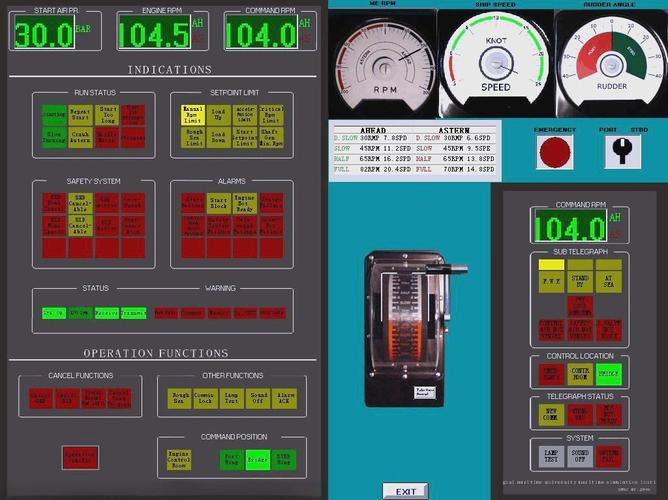668x500 pixels.
Task: Select STBD Wing command position
Action: [x=286, y=460]
